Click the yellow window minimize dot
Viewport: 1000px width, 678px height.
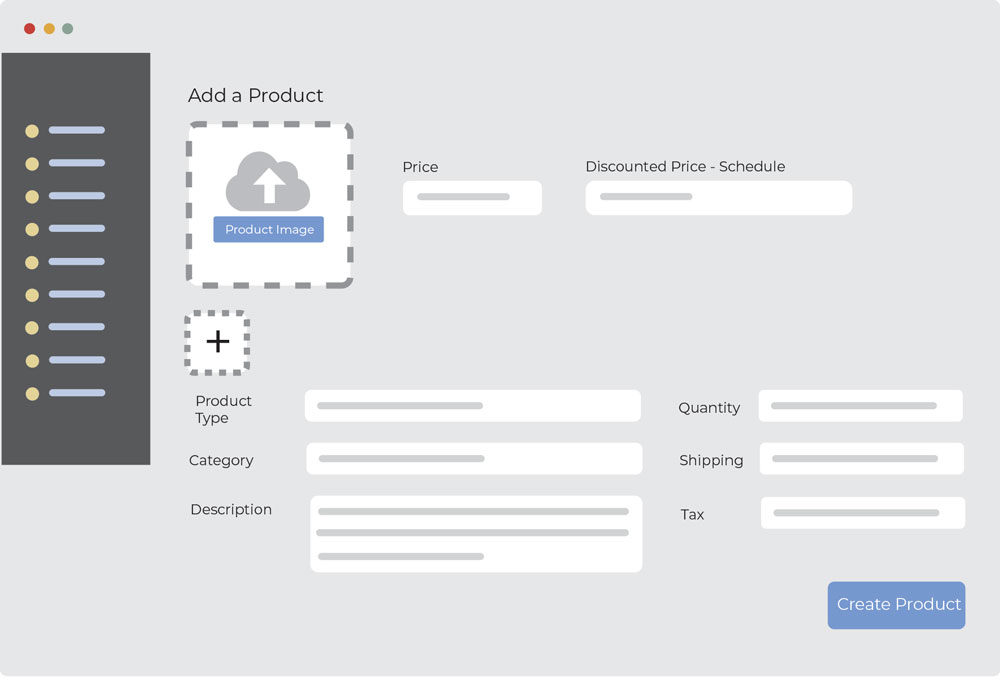pyautogui.click(x=49, y=29)
